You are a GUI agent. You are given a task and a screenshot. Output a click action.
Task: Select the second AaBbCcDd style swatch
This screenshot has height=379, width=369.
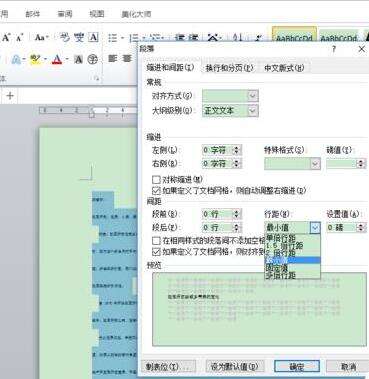coord(339,36)
